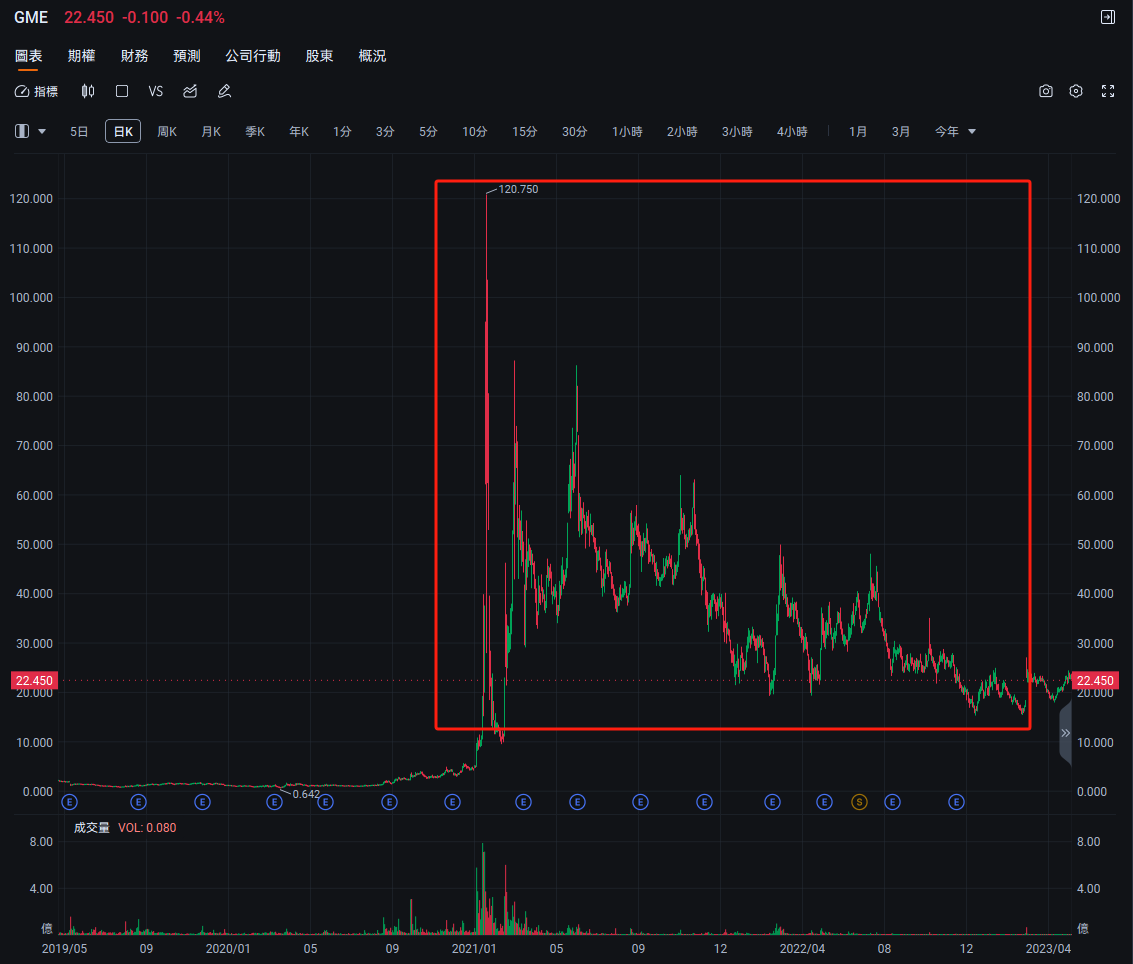Click the orange S marker on the timeline
The image size is (1133, 964).
(858, 802)
